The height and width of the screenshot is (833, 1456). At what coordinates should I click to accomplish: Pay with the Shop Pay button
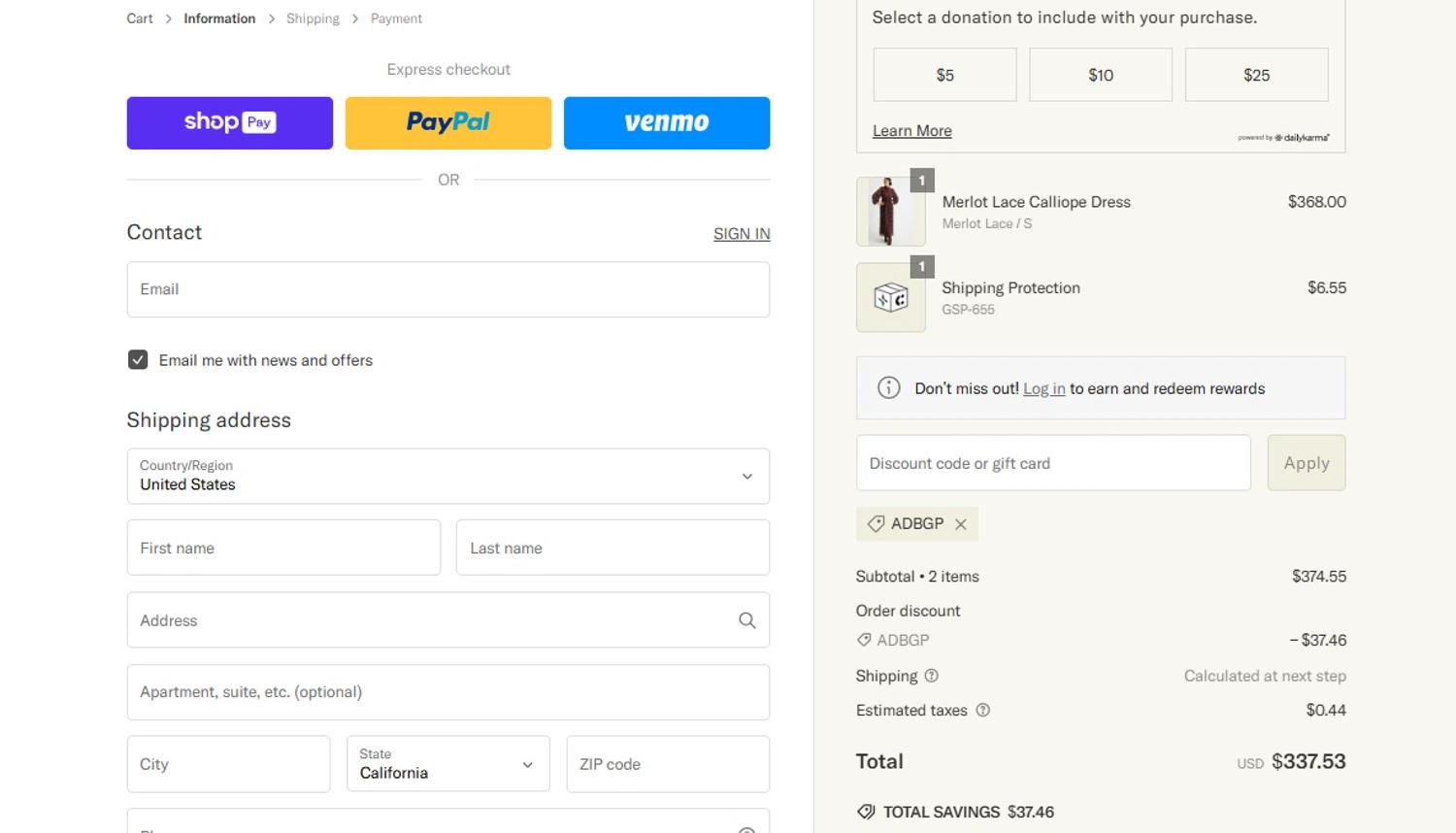tap(230, 123)
